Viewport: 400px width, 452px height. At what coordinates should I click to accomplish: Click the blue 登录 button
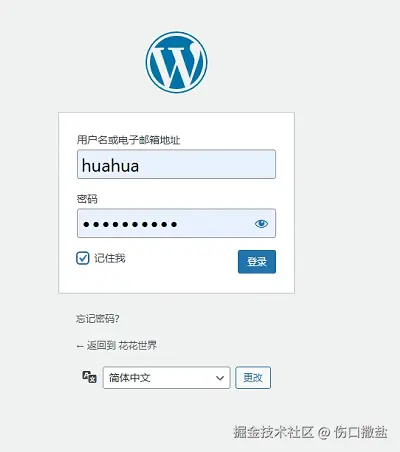point(257,262)
